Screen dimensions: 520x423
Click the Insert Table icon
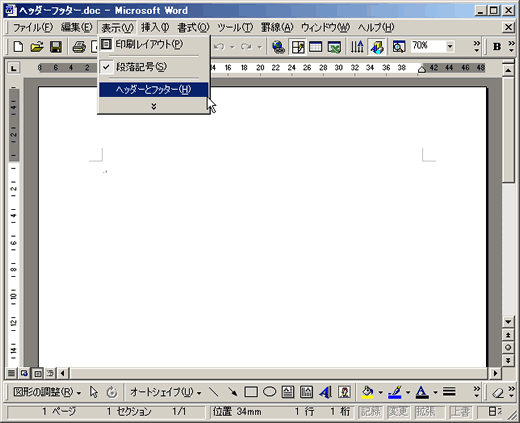(315, 47)
